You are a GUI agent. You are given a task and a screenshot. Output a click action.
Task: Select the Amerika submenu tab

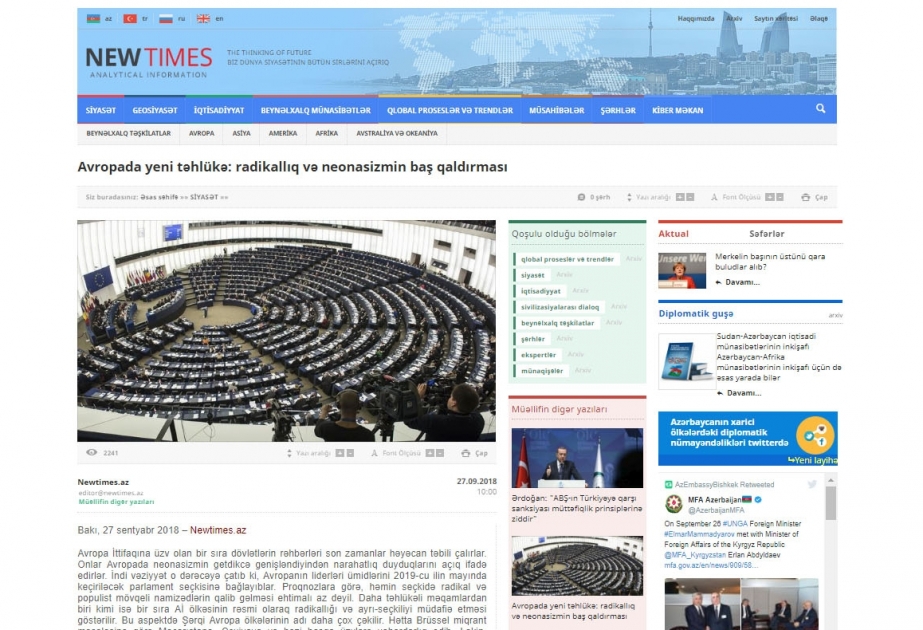tap(283, 134)
